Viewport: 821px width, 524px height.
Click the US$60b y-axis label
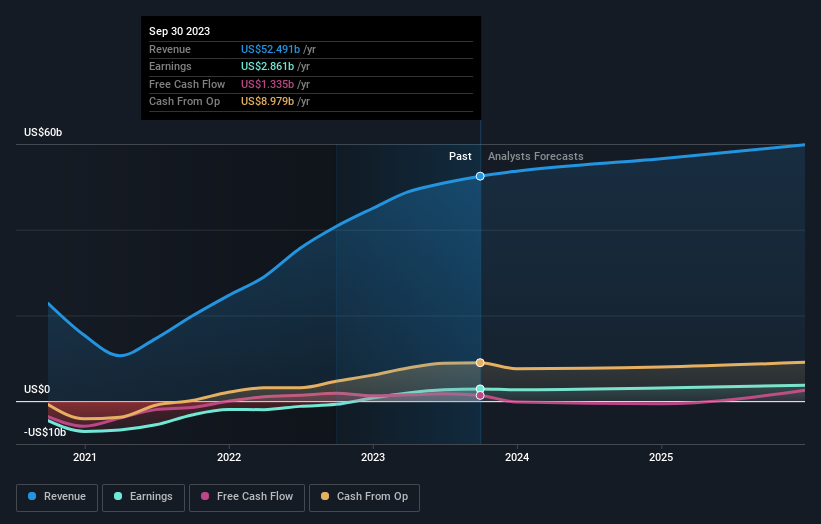click(x=43, y=132)
